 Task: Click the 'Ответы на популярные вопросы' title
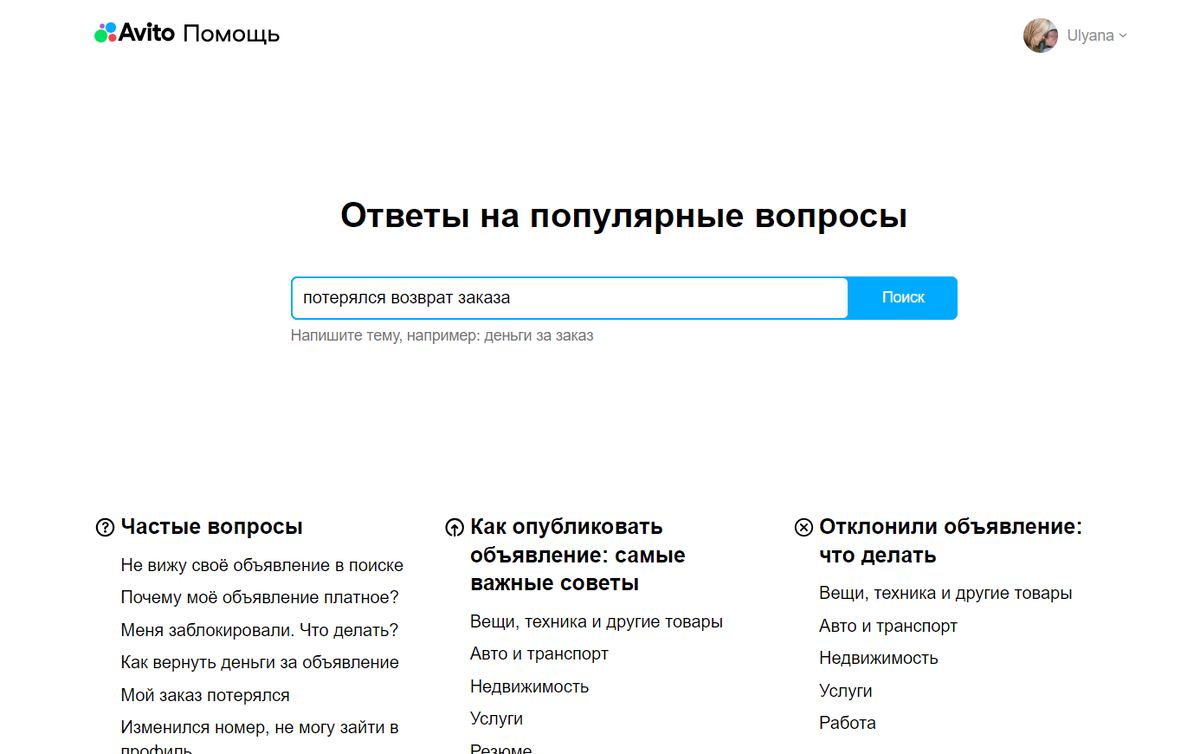tap(624, 216)
